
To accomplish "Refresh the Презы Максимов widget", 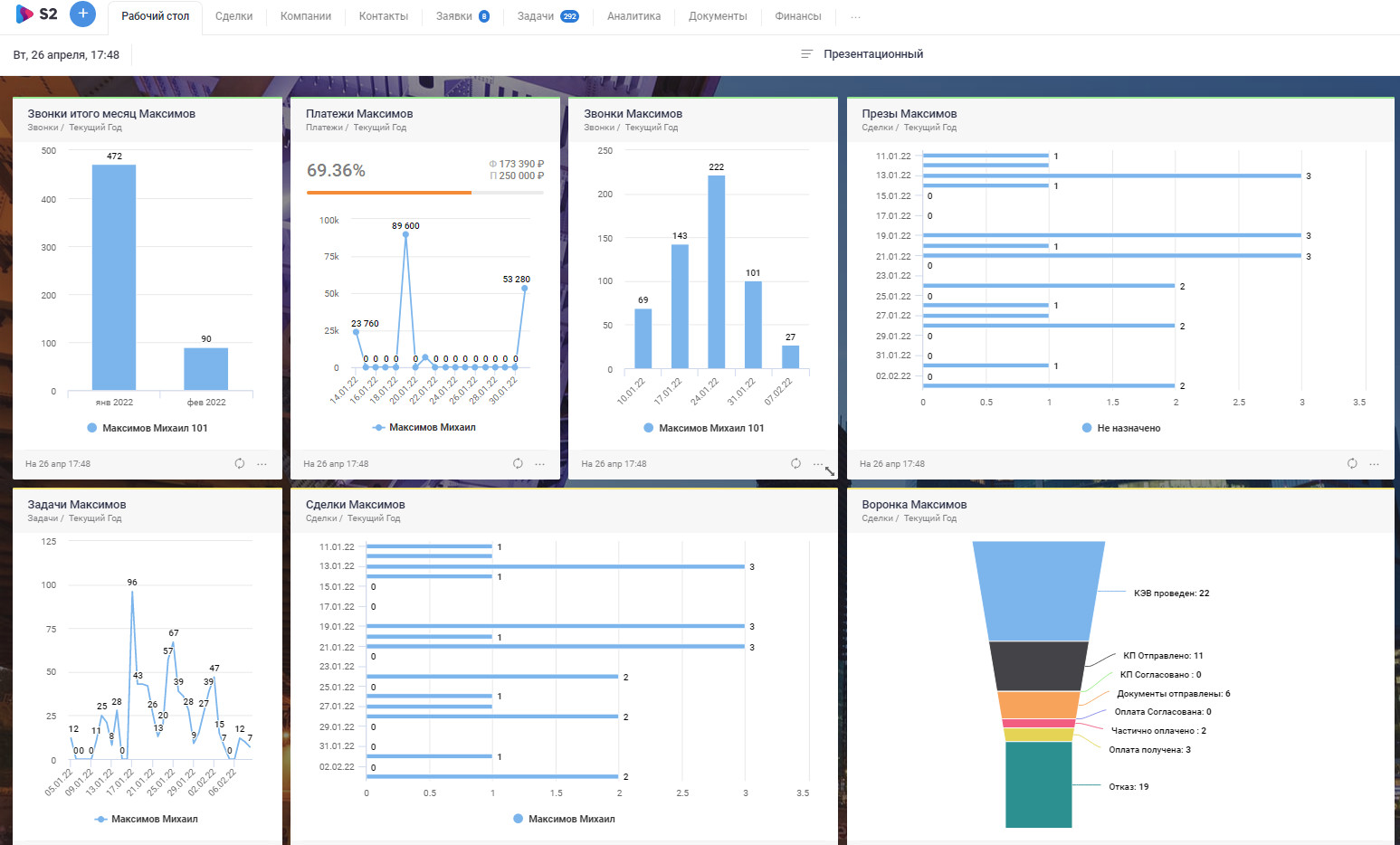I will 1352,463.
